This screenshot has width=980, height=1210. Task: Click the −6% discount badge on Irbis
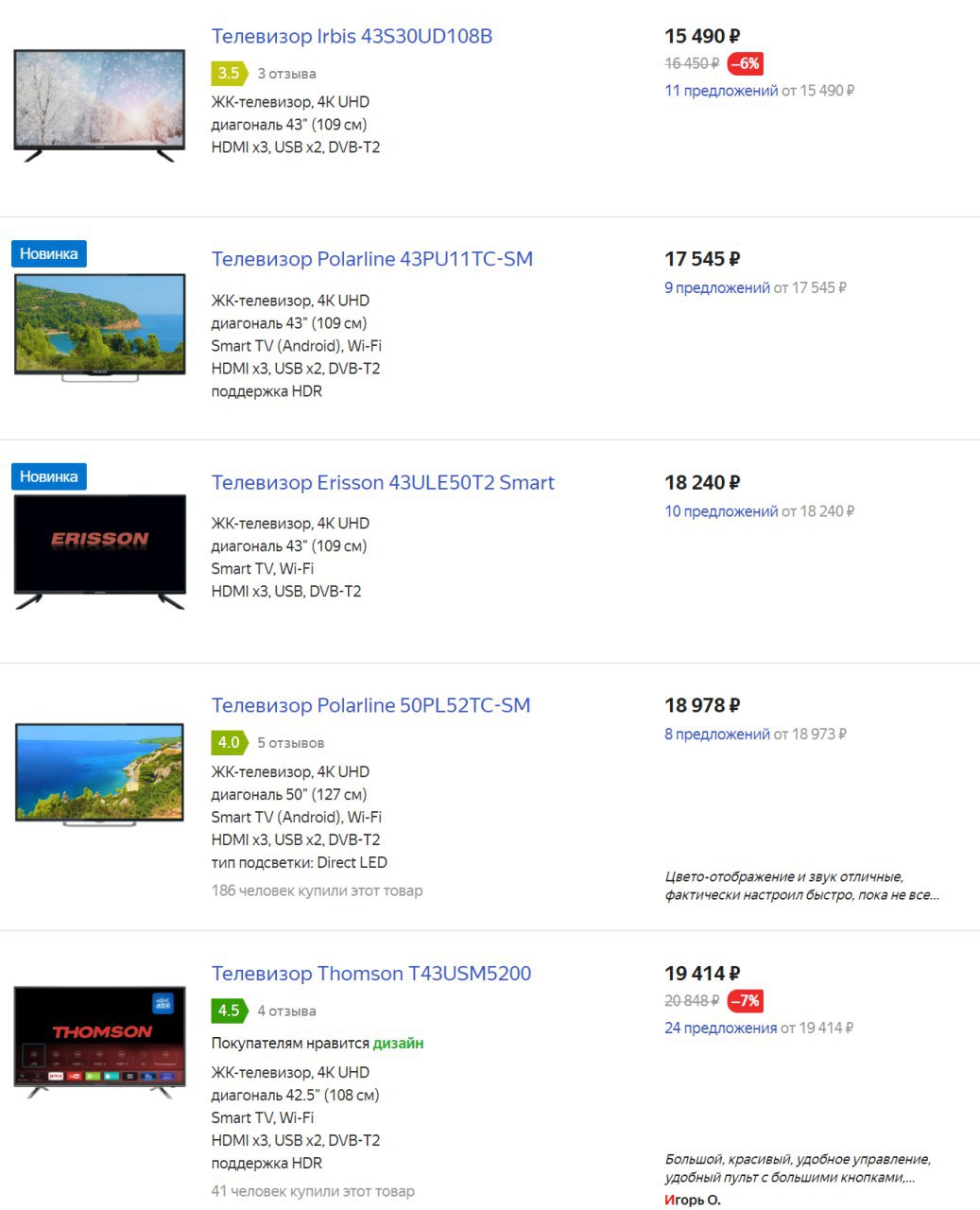point(746,63)
